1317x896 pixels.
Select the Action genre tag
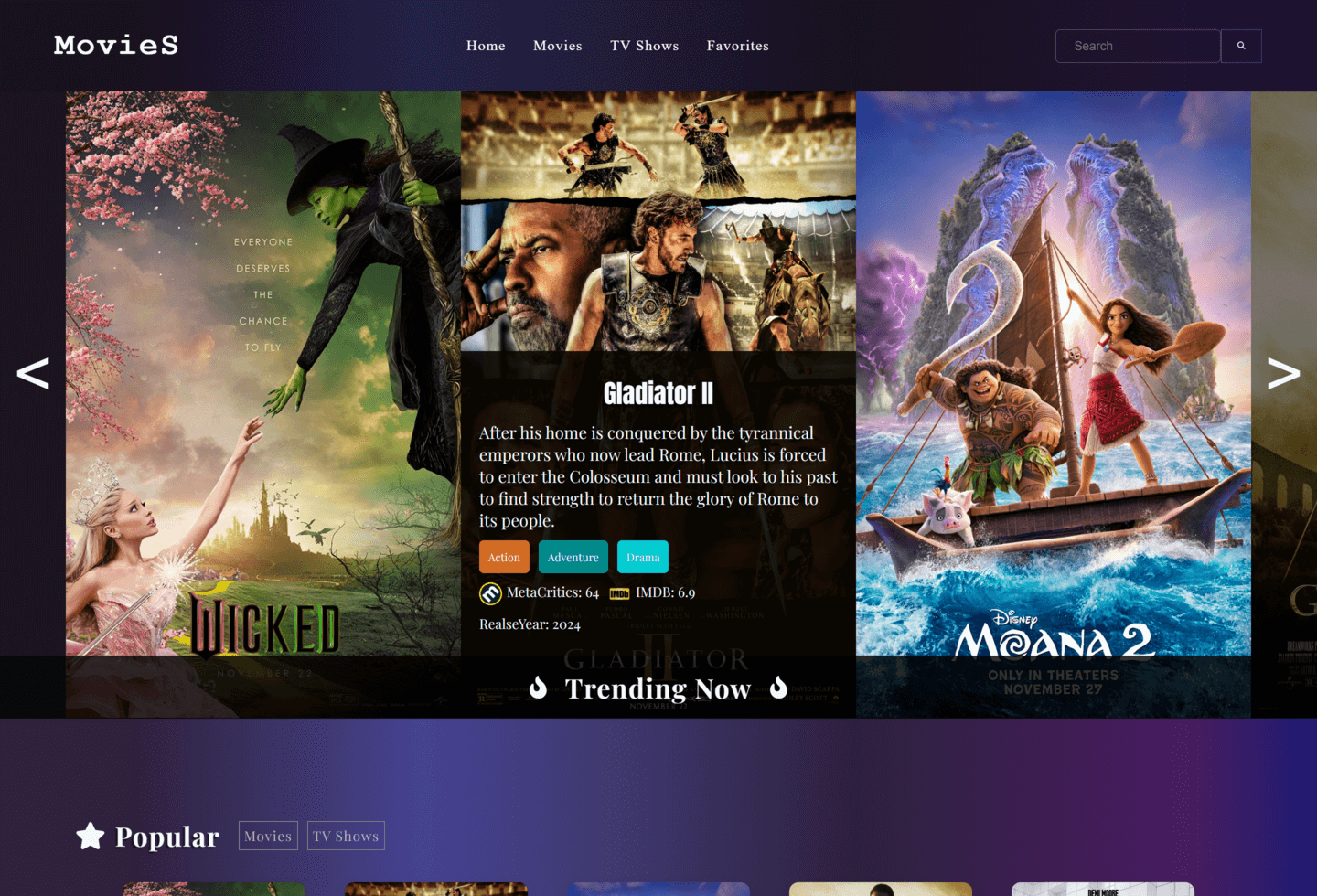[x=504, y=557]
